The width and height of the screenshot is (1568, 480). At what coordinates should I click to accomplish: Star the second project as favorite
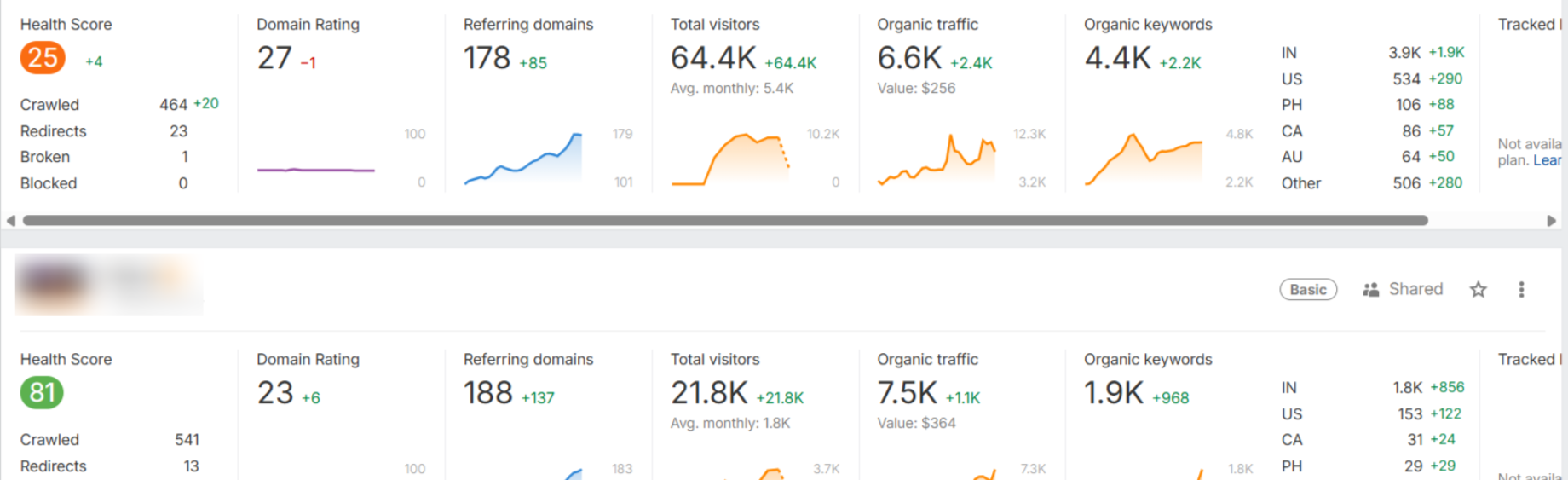[1479, 290]
